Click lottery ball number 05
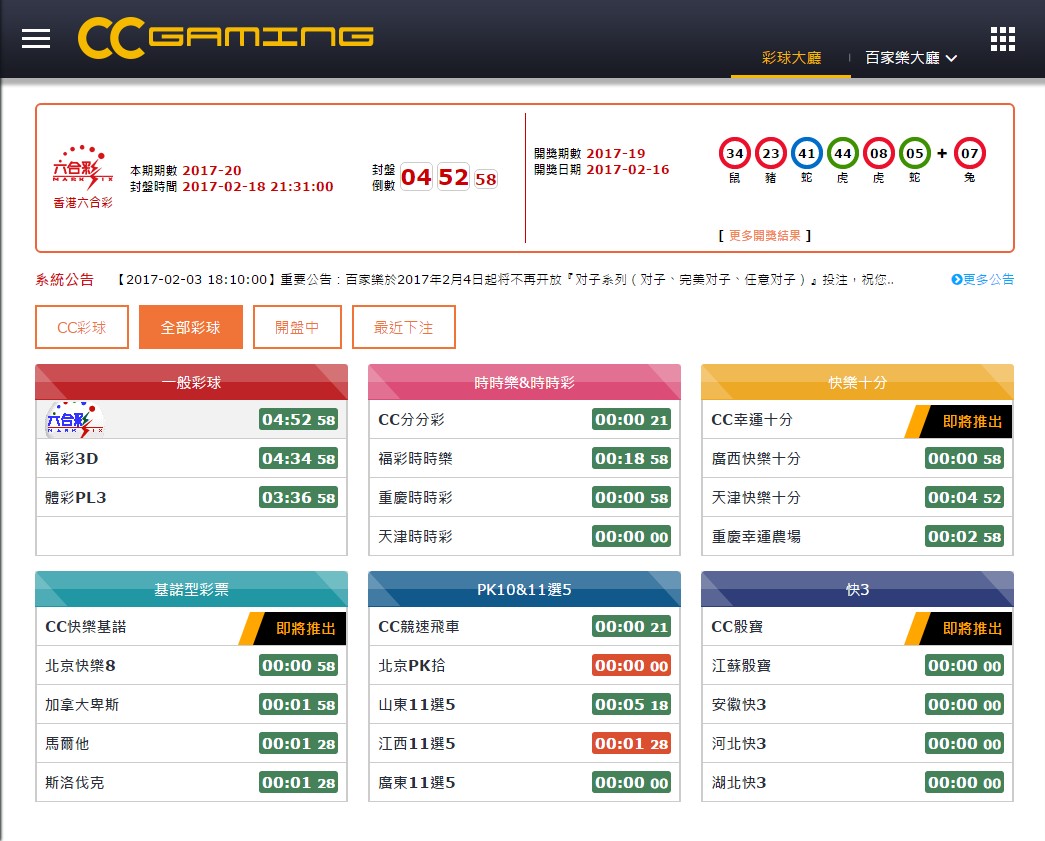The width and height of the screenshot is (1045, 841). pyautogui.click(x=914, y=153)
